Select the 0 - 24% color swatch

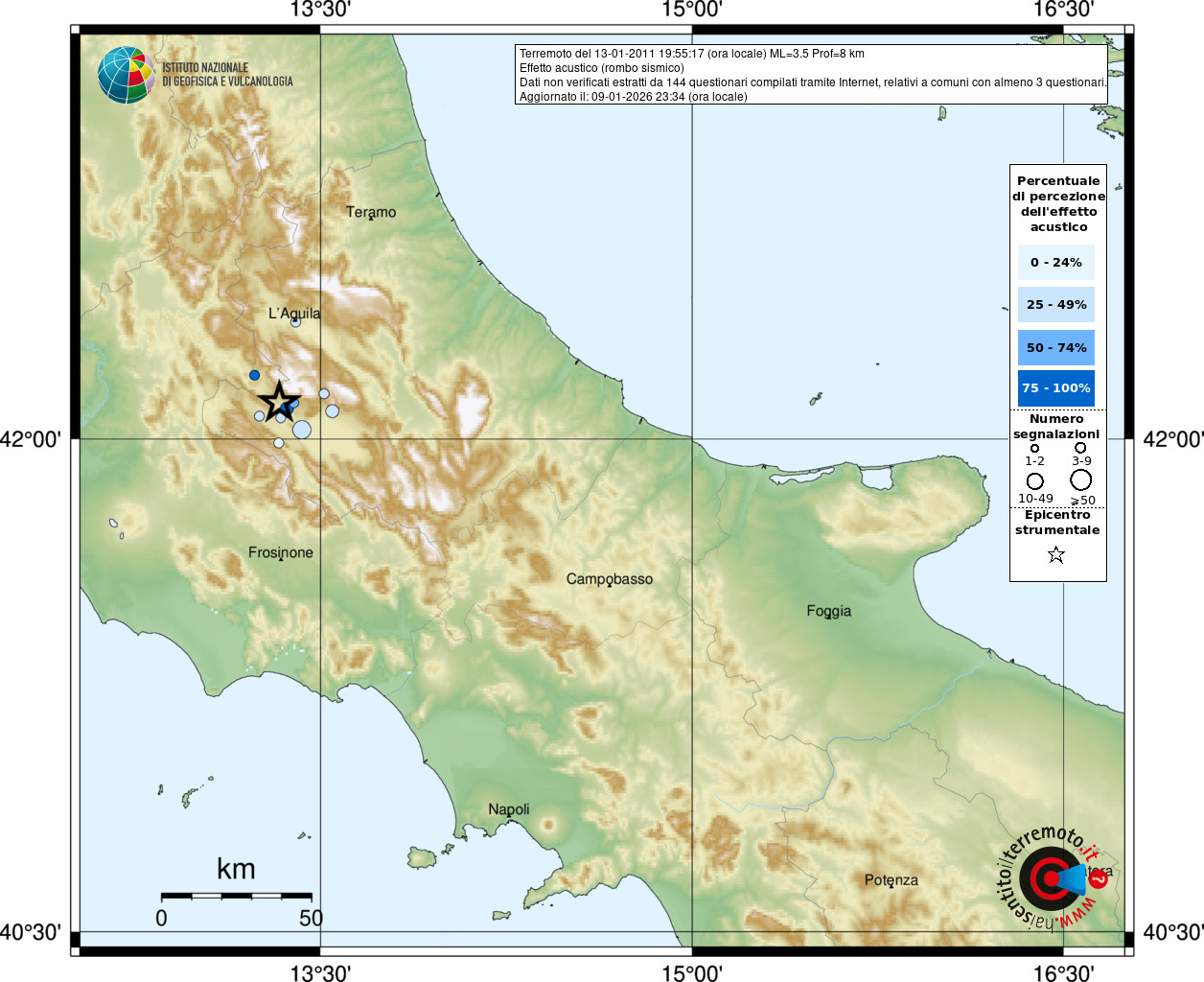(1056, 263)
